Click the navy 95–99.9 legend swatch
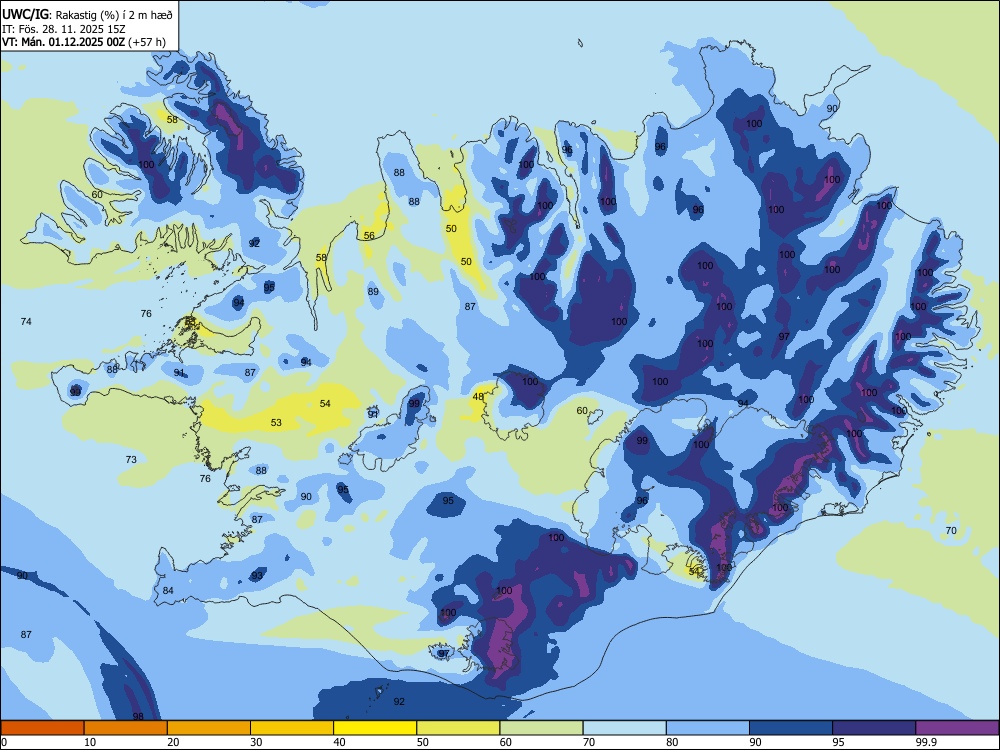Viewport: 1000px width, 750px height. point(874,728)
